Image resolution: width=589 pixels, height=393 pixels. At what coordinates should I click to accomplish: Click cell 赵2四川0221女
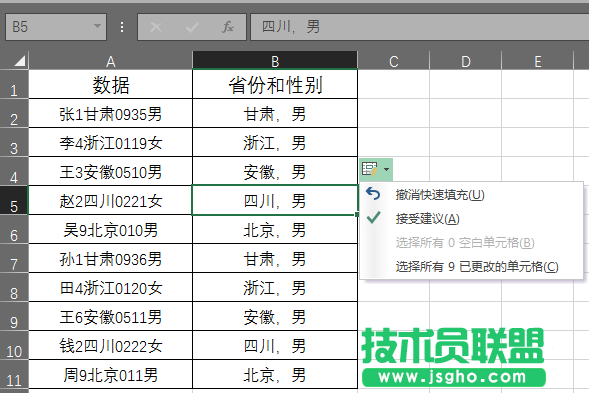pos(110,201)
